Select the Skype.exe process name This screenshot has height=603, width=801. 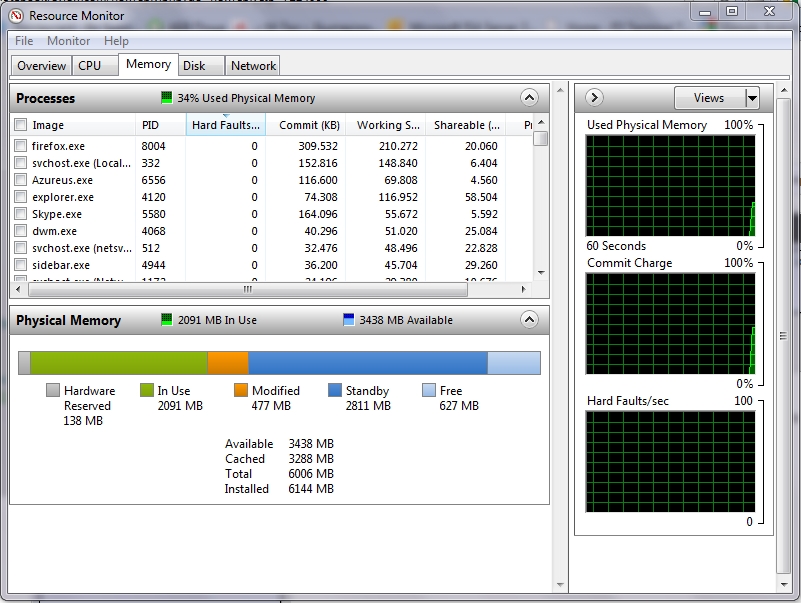(57, 214)
